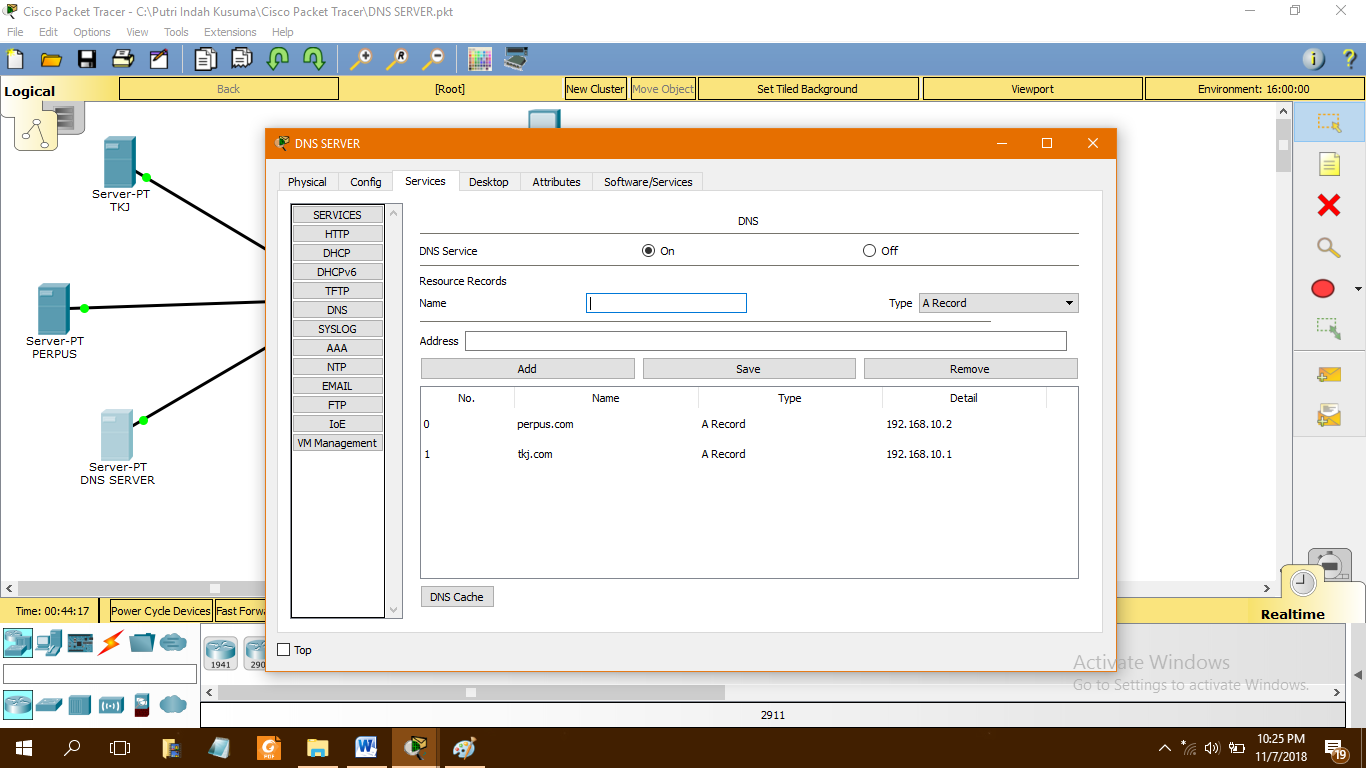
Task: Open the Activity Wizard icon
Action: pyautogui.click(x=159, y=59)
